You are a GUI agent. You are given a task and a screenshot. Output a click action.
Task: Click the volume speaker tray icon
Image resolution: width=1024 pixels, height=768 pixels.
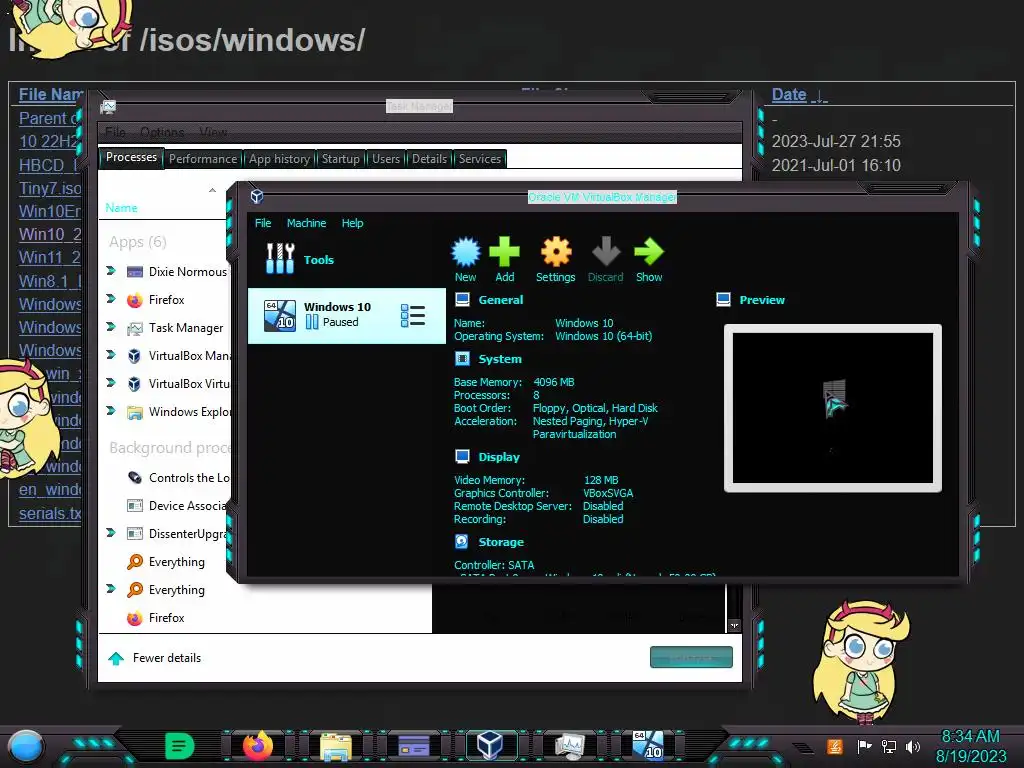pos(913,746)
